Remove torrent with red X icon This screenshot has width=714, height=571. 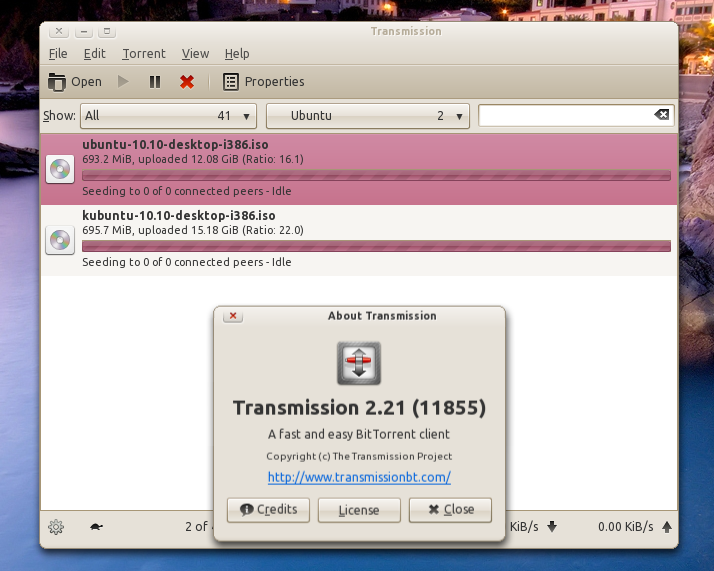187,82
